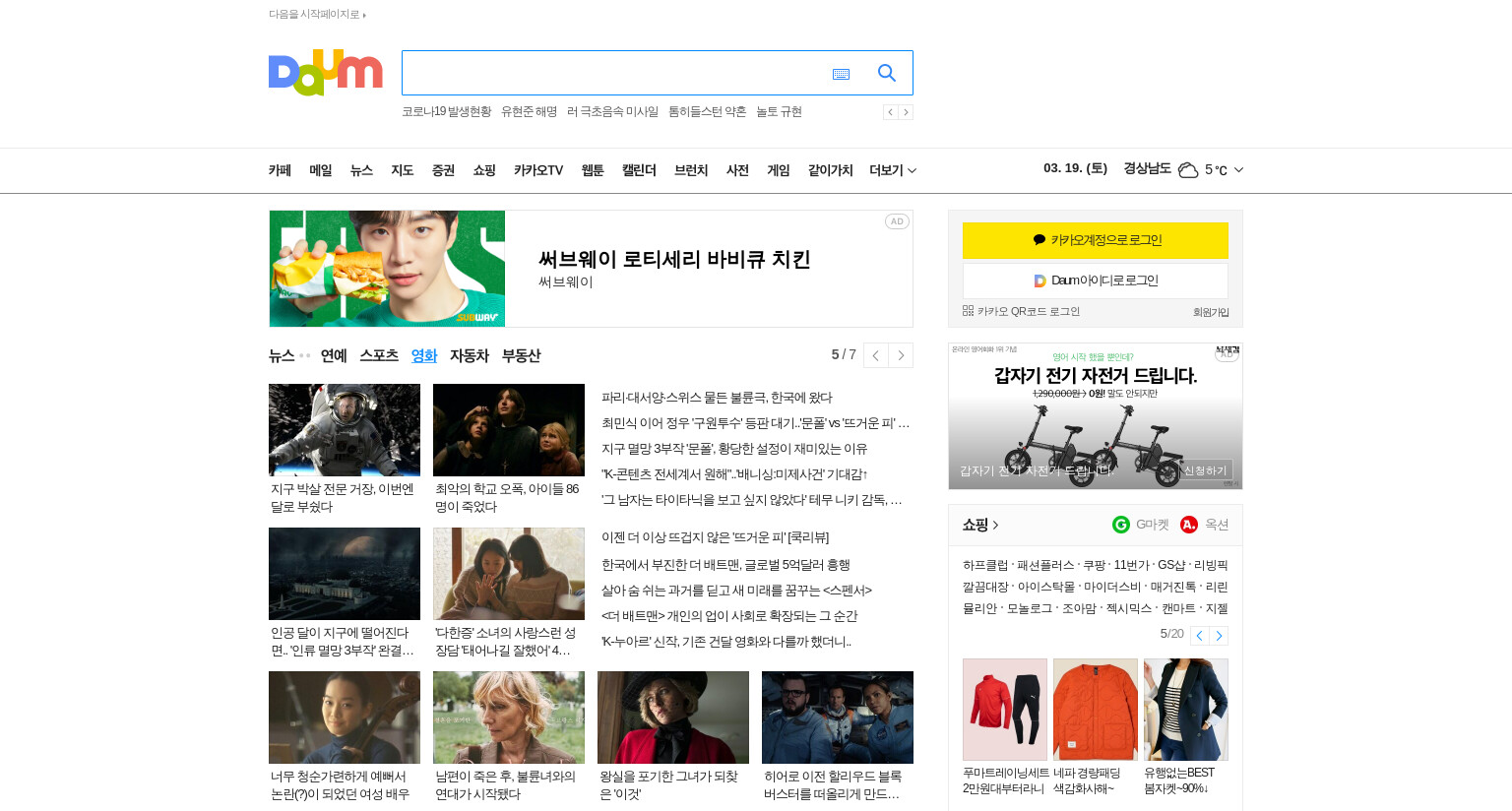Open the red tracksuit product thumbnail
1512x811 pixels.
[1005, 710]
